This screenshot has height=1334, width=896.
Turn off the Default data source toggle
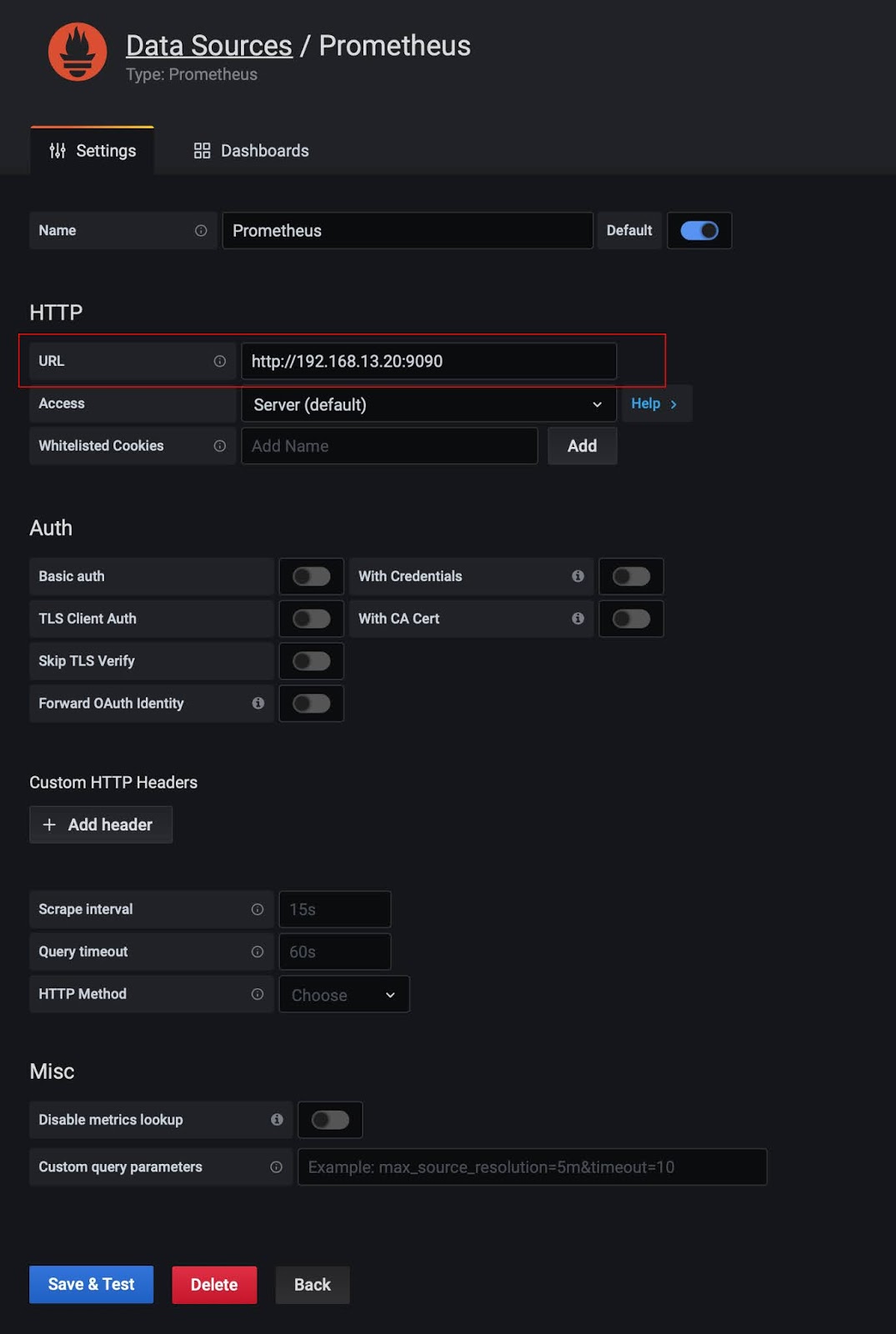point(699,231)
